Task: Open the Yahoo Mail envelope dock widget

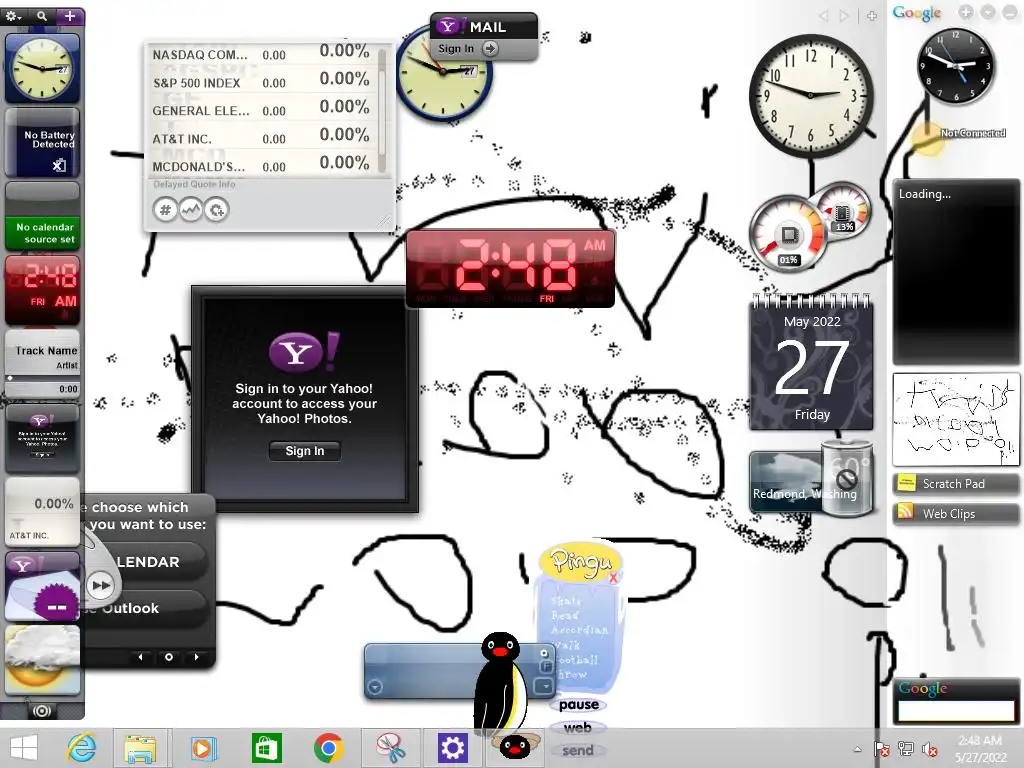Action: (x=42, y=586)
